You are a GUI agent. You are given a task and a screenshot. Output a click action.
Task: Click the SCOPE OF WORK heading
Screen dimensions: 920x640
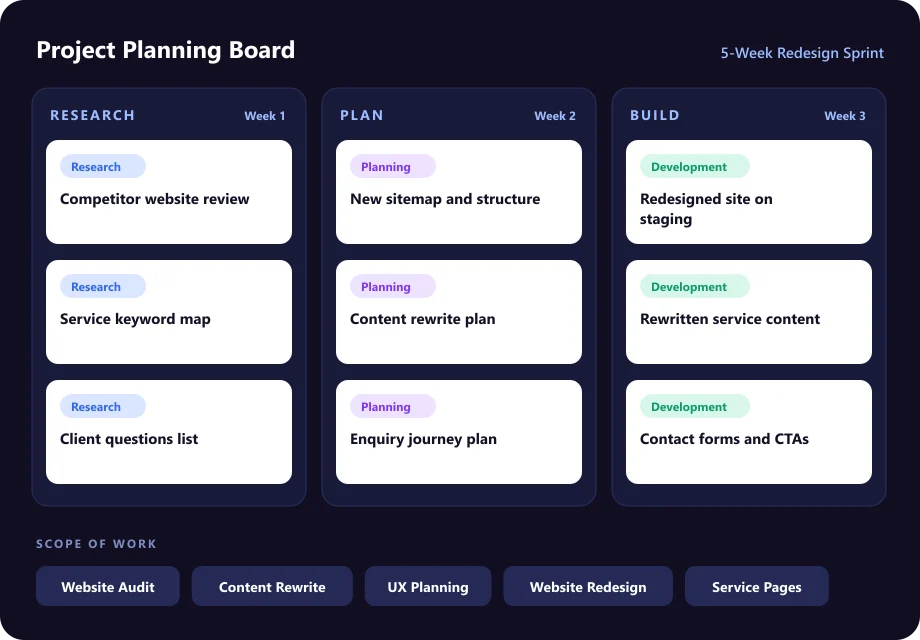96,543
